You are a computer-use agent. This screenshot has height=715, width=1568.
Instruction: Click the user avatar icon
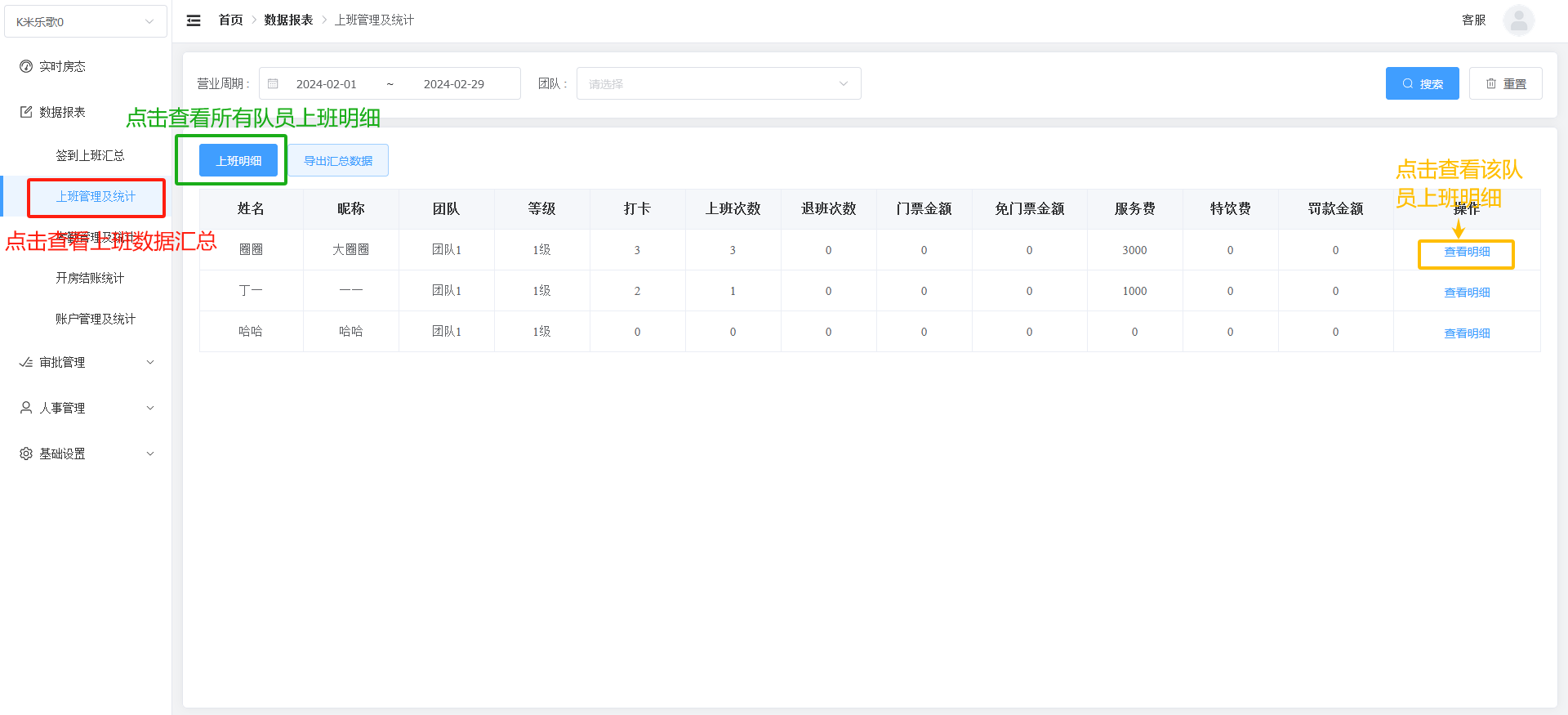click(x=1518, y=20)
